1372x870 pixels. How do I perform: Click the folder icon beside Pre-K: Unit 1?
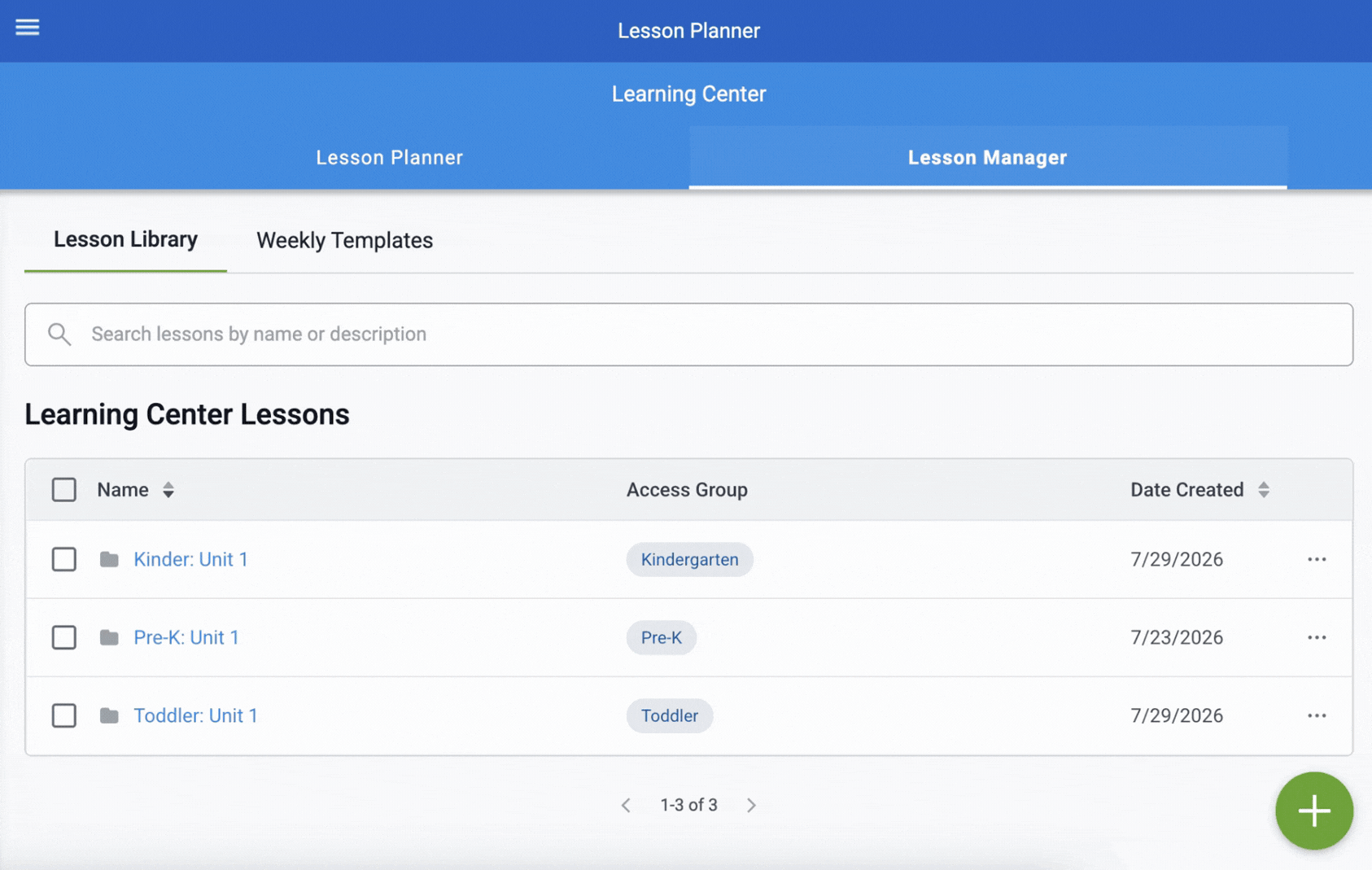pos(109,637)
